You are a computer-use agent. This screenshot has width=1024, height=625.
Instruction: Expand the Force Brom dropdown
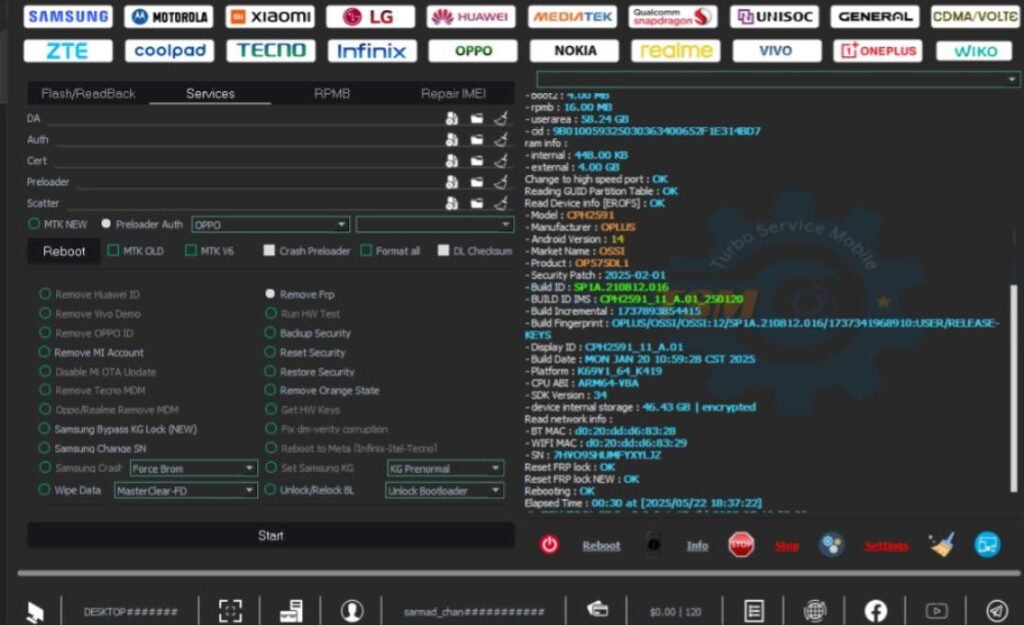(x=193, y=468)
